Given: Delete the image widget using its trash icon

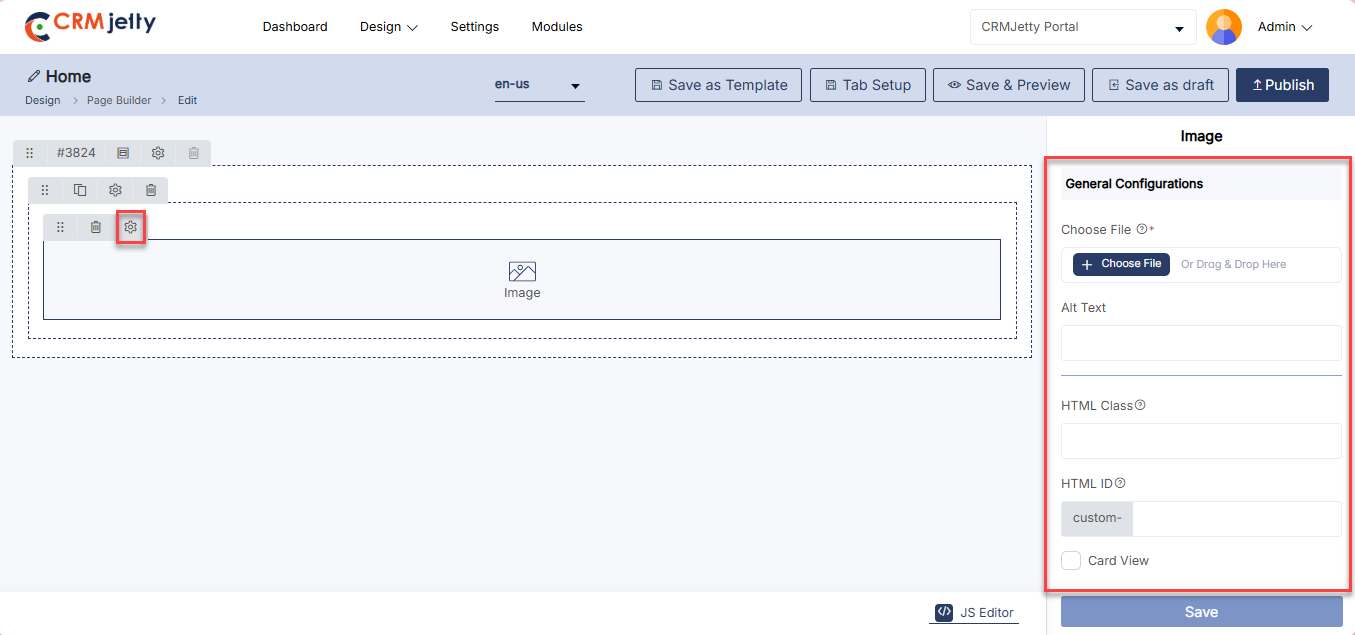Looking at the screenshot, I should point(95,227).
